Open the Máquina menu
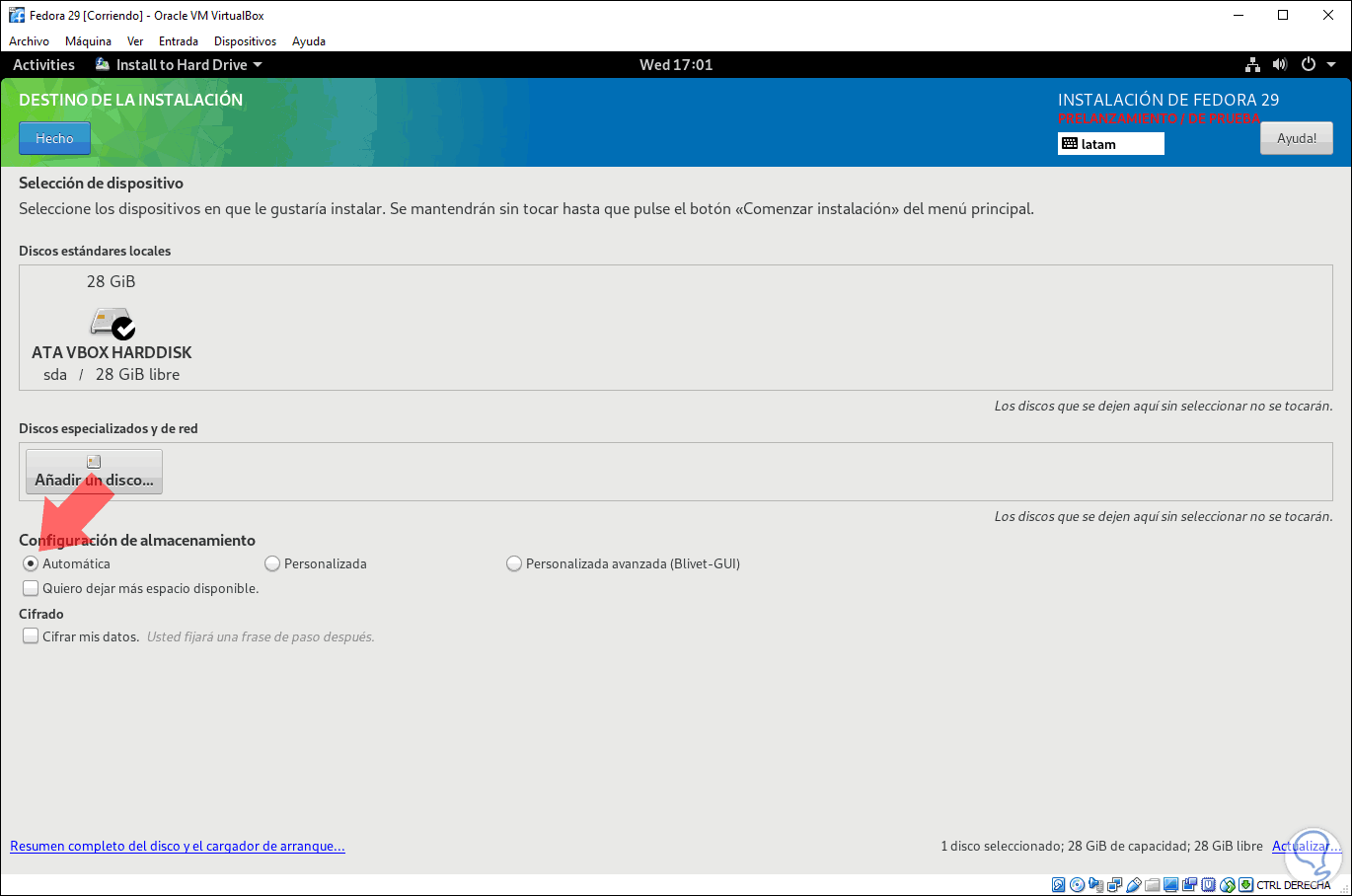Image resolution: width=1352 pixels, height=896 pixels. pyautogui.click(x=88, y=41)
